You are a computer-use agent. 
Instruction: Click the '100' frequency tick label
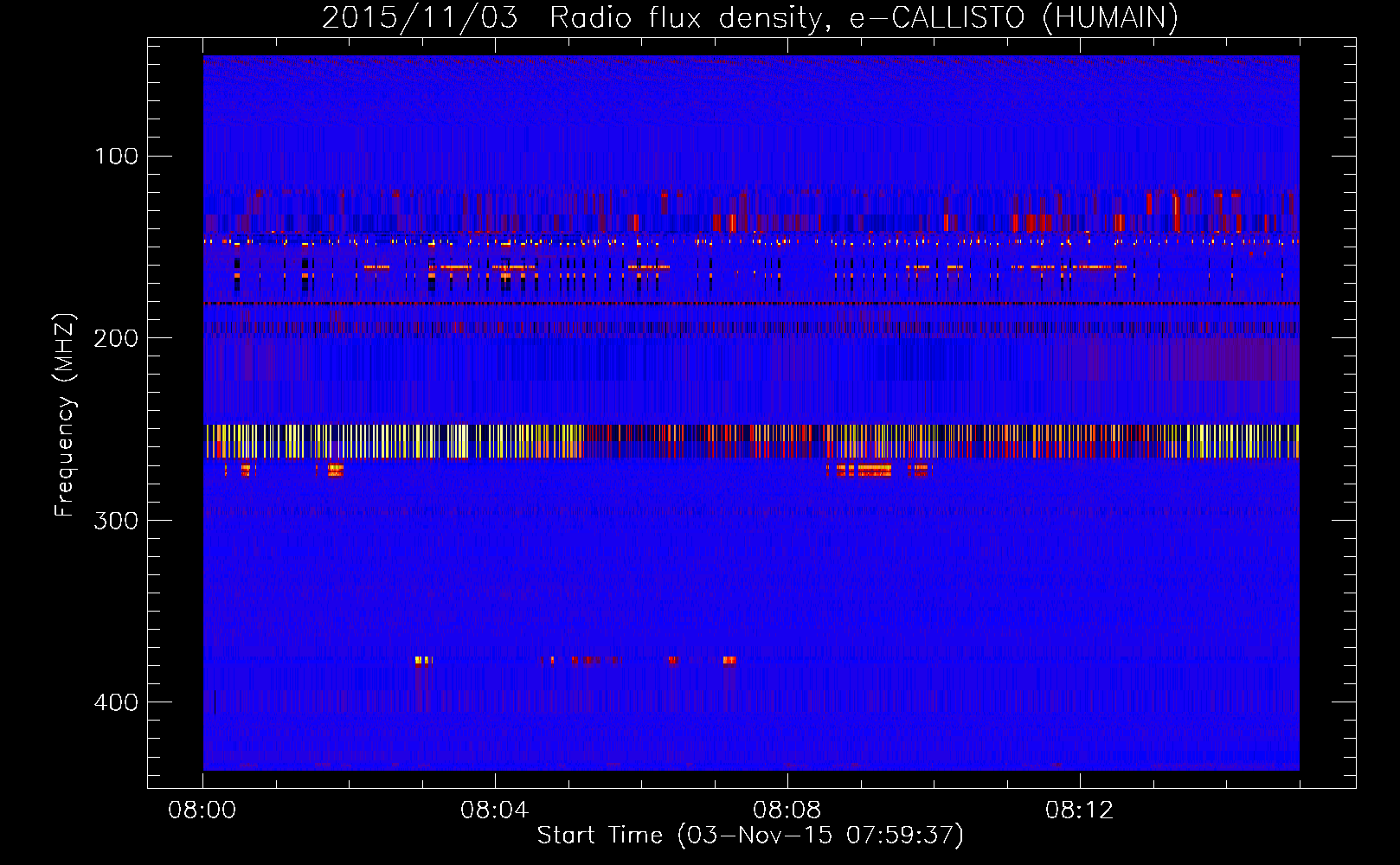point(117,157)
